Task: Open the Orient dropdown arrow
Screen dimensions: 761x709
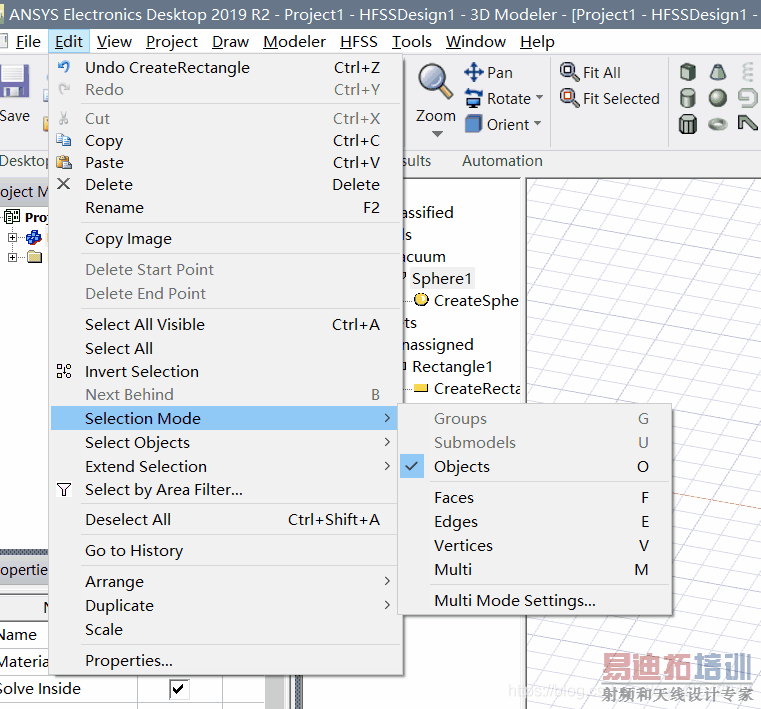Action: point(537,124)
